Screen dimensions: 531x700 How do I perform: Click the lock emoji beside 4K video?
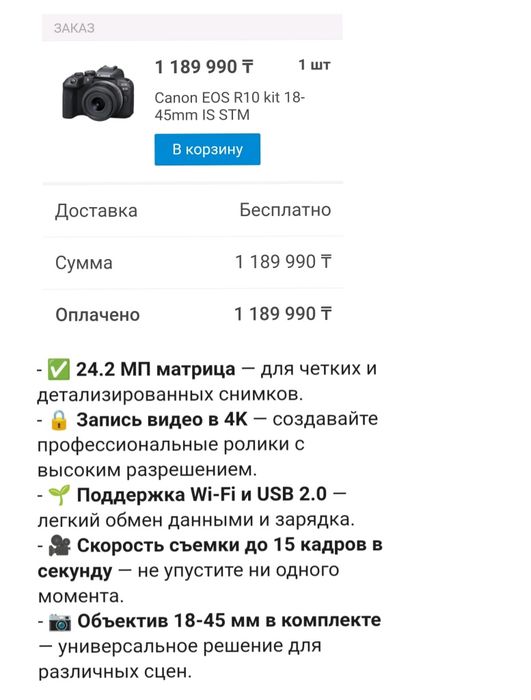click(59, 420)
